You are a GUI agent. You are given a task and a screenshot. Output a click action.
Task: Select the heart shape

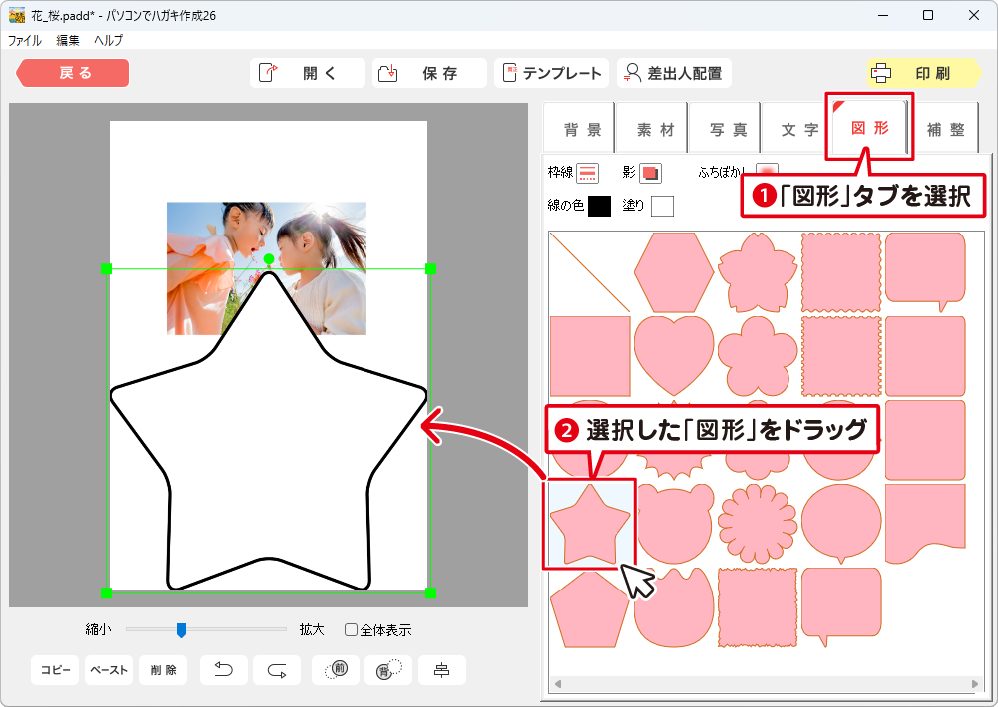point(674,355)
